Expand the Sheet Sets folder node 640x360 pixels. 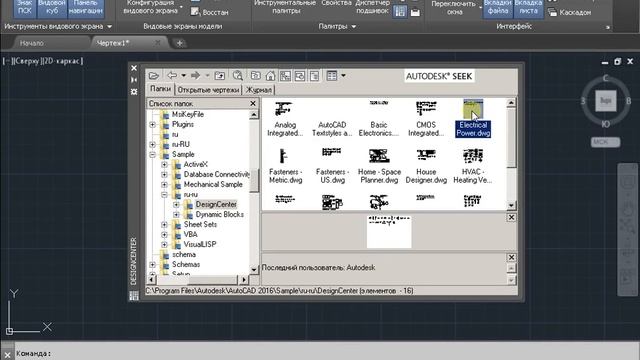click(164, 224)
